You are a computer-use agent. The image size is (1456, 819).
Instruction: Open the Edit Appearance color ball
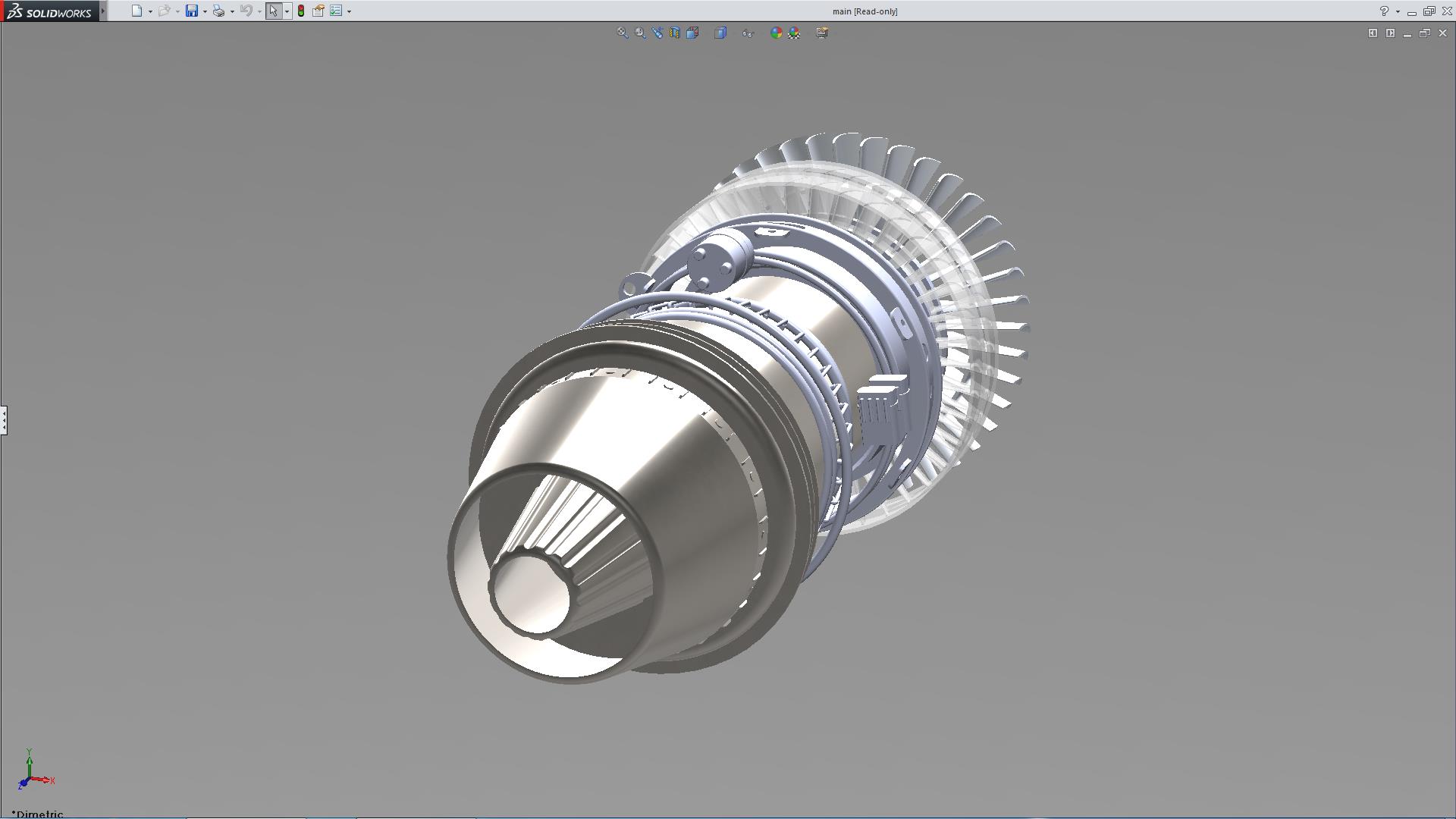point(776,33)
